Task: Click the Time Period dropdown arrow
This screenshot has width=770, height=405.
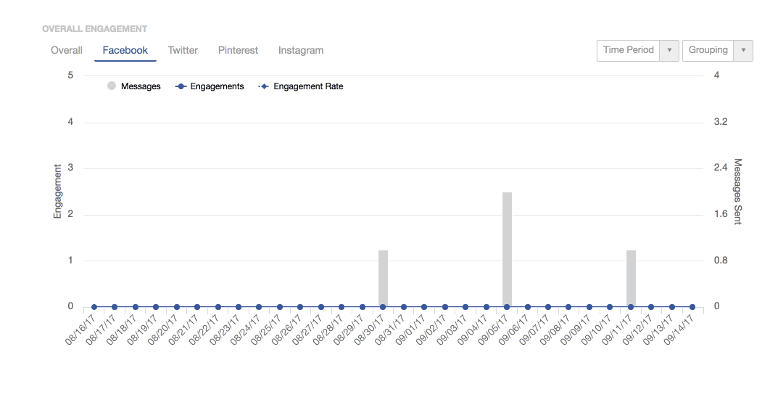Action: tap(669, 51)
